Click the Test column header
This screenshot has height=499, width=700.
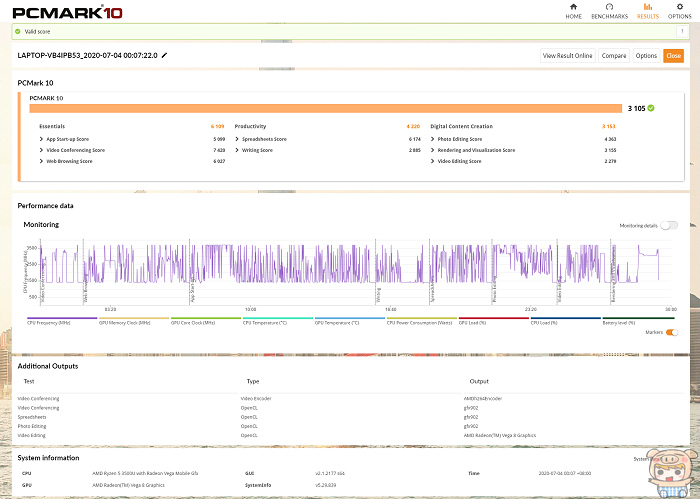pyautogui.click(x=29, y=381)
